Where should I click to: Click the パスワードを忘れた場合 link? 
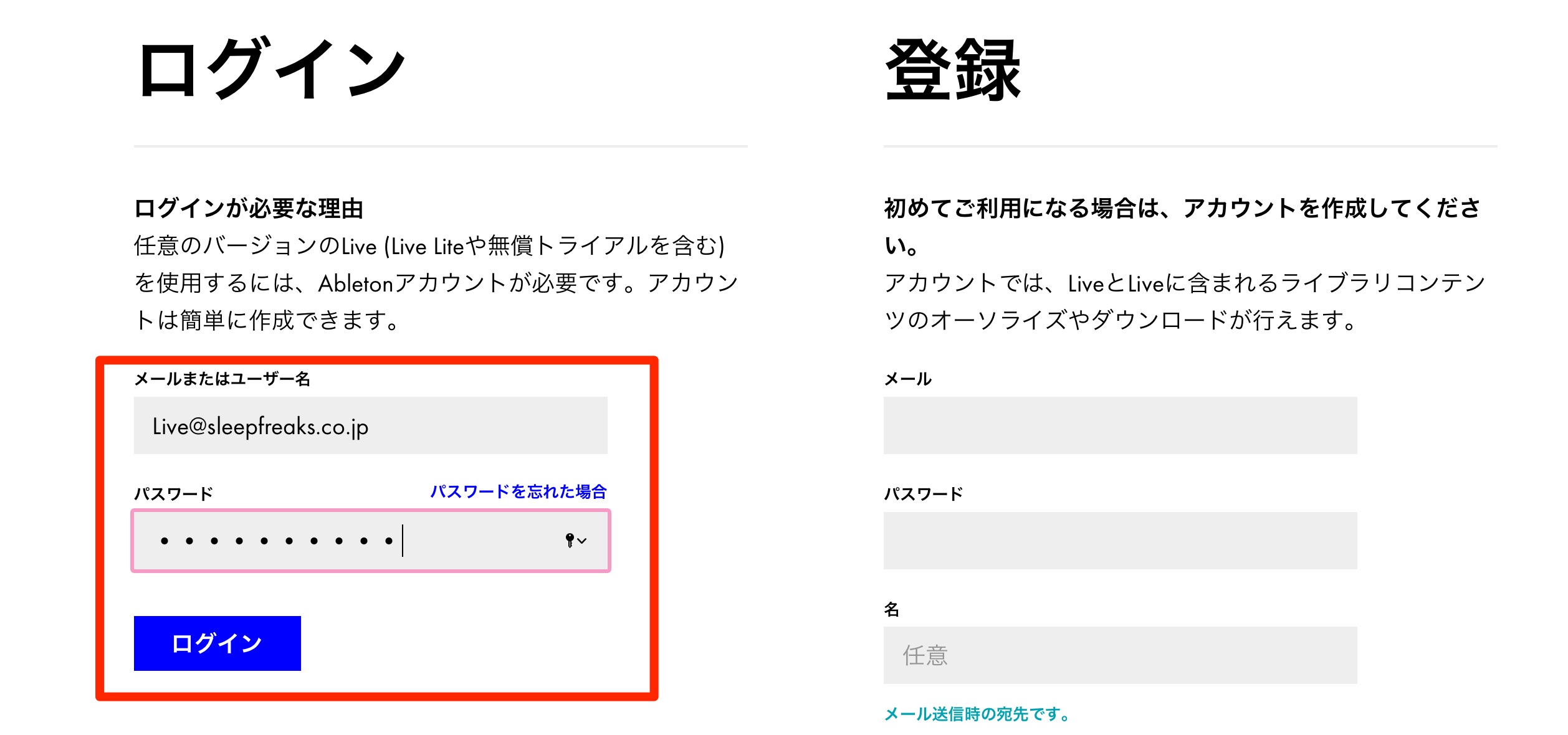[519, 491]
